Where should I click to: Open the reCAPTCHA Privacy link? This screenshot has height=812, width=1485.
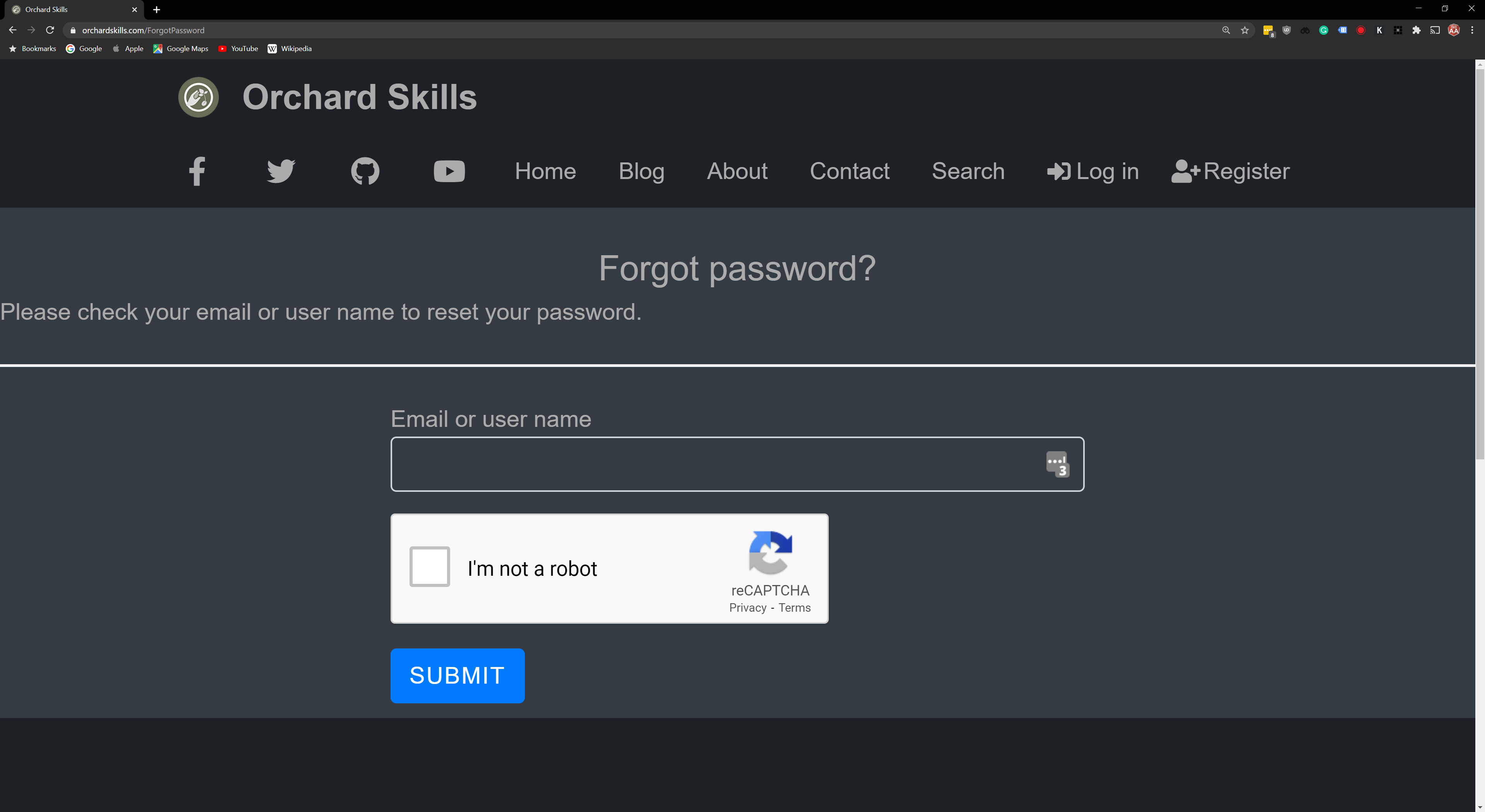point(748,607)
